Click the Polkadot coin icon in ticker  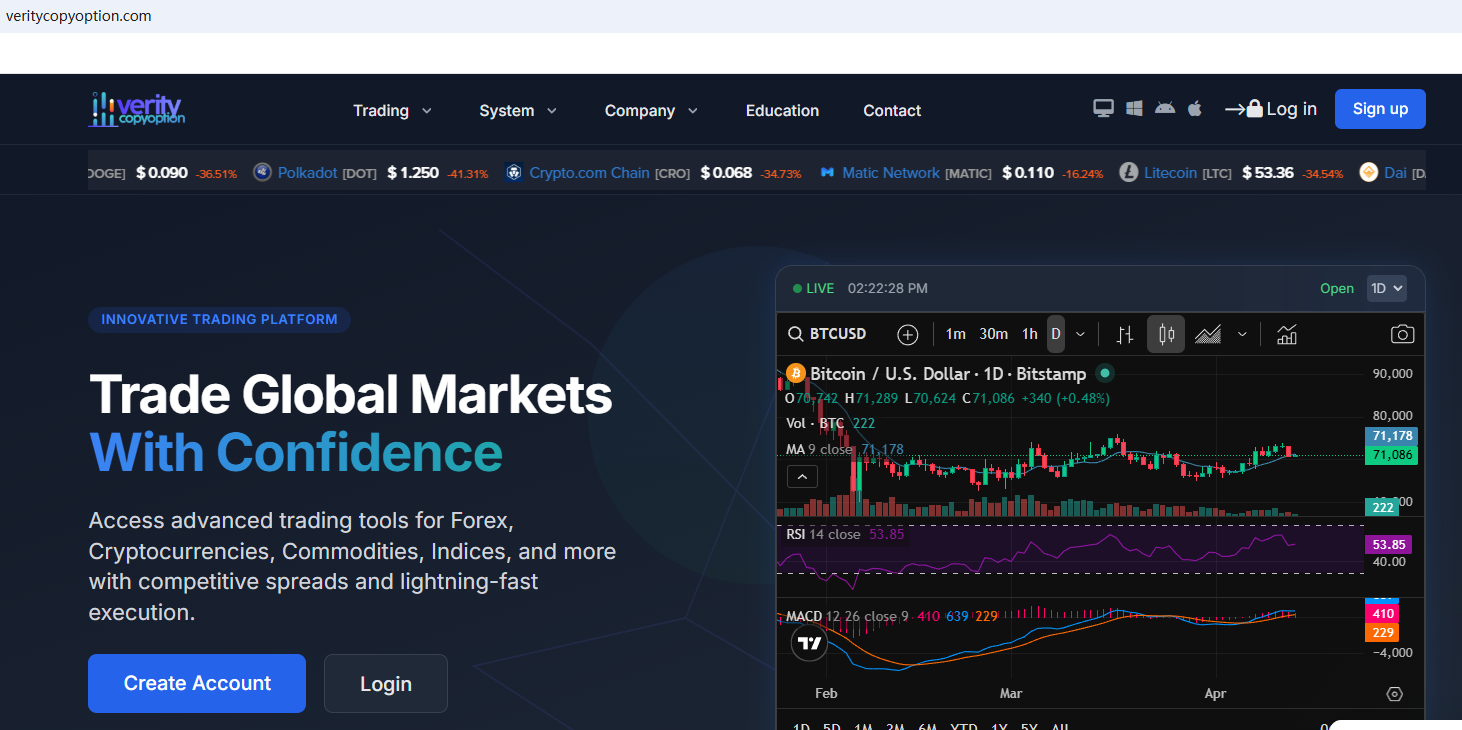tap(262, 172)
